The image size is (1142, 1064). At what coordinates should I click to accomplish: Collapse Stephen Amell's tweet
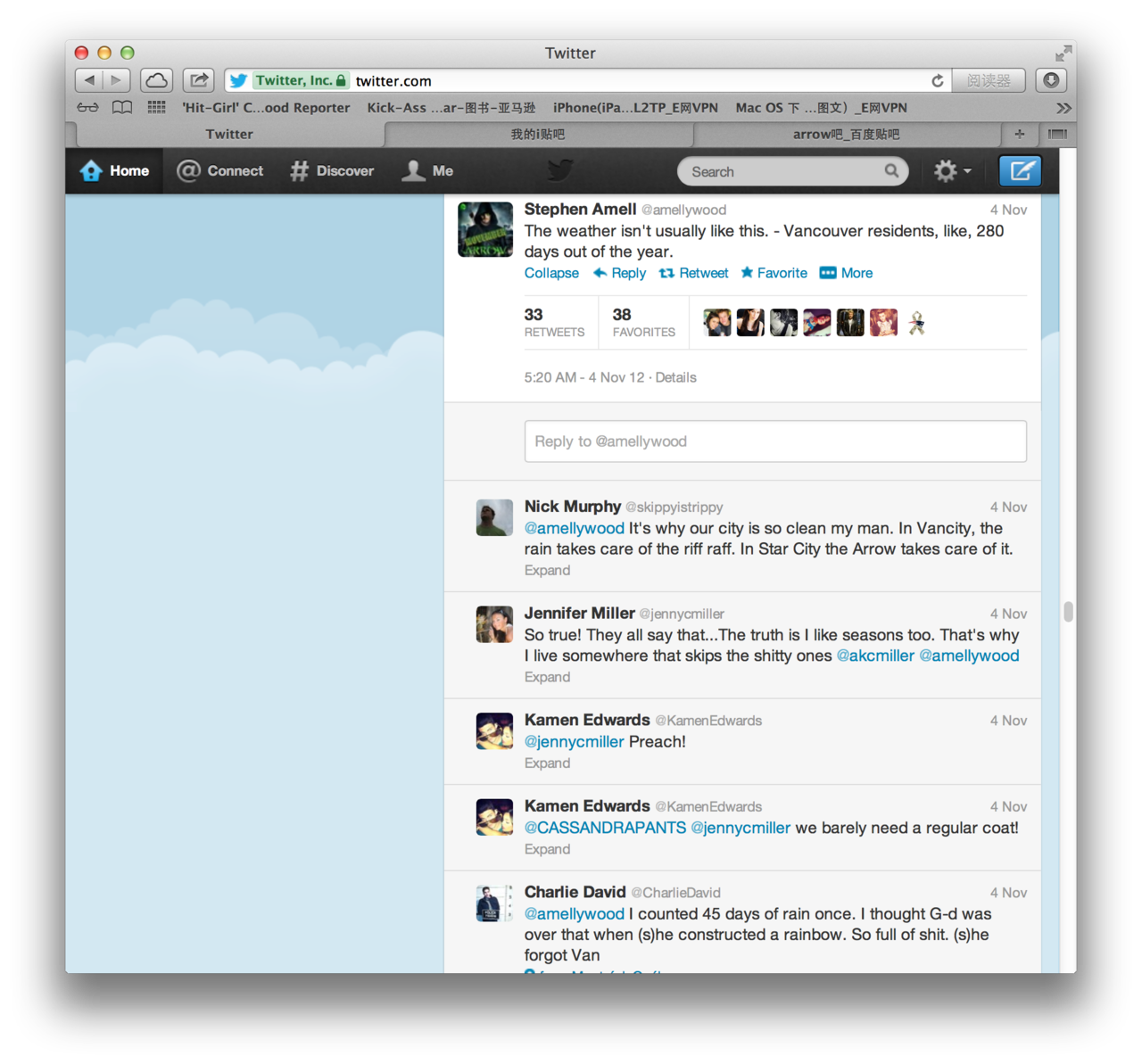point(551,273)
